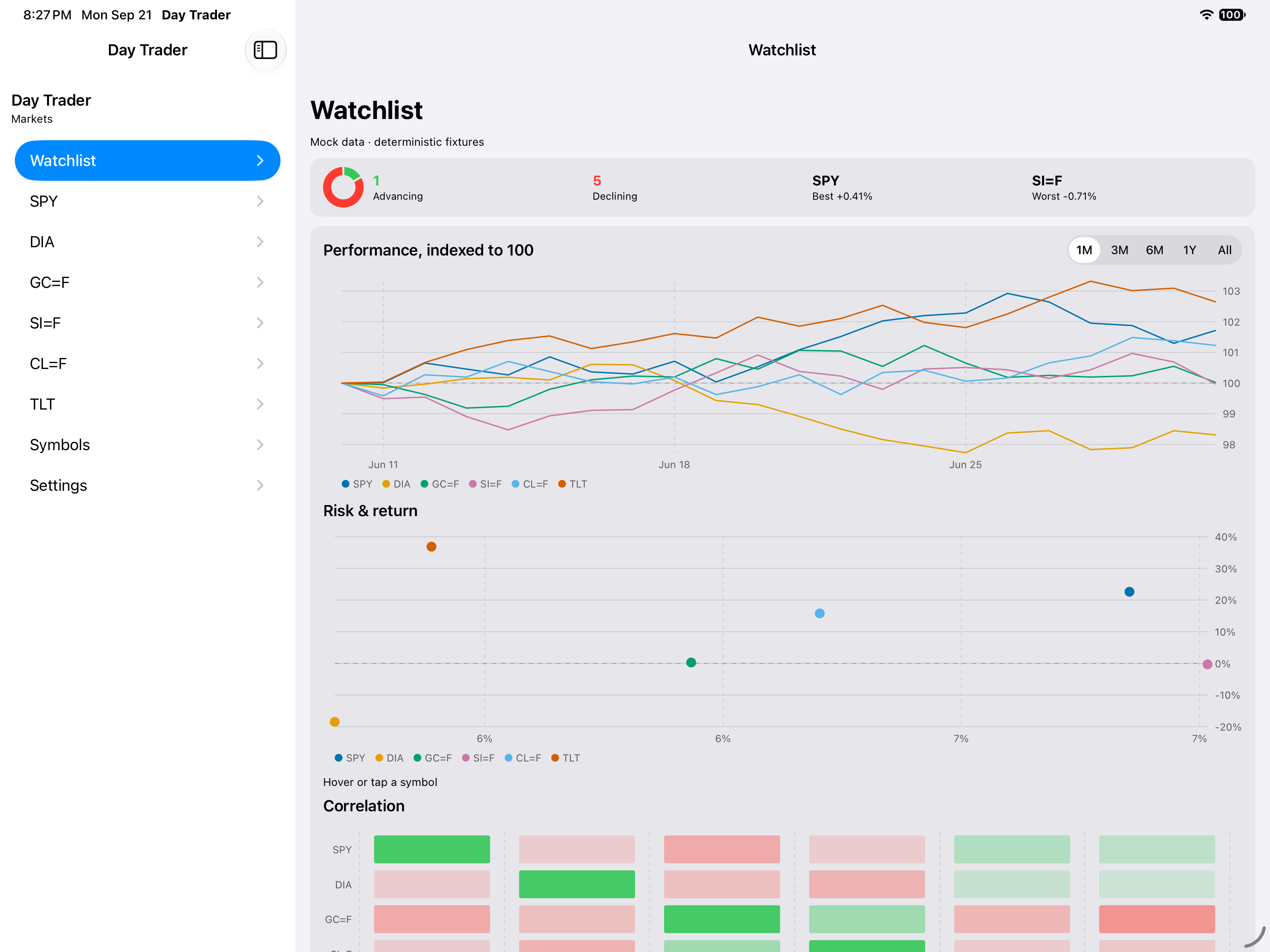Viewport: 1270px width, 952px height.
Task: Click the 1 Advancing stat
Action: tap(398, 188)
